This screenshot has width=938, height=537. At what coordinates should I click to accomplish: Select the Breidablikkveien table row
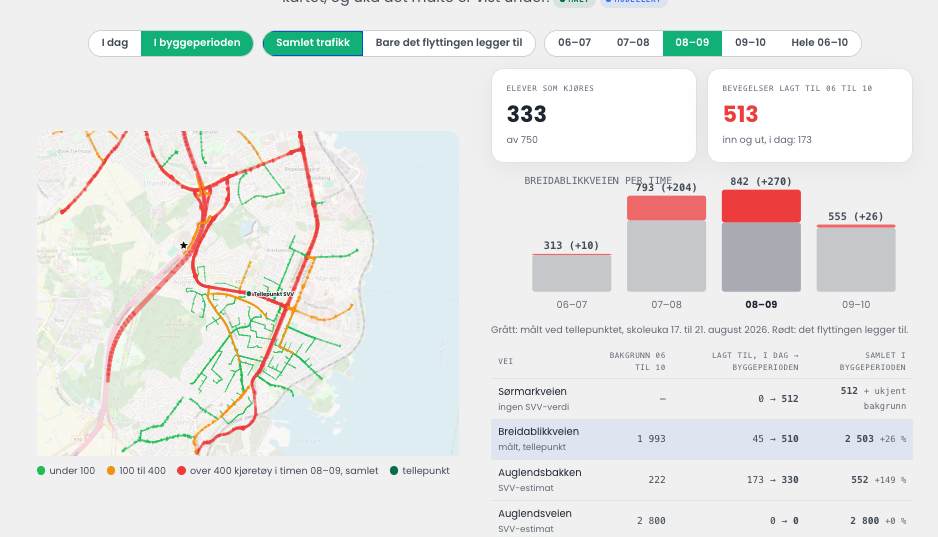click(702, 439)
